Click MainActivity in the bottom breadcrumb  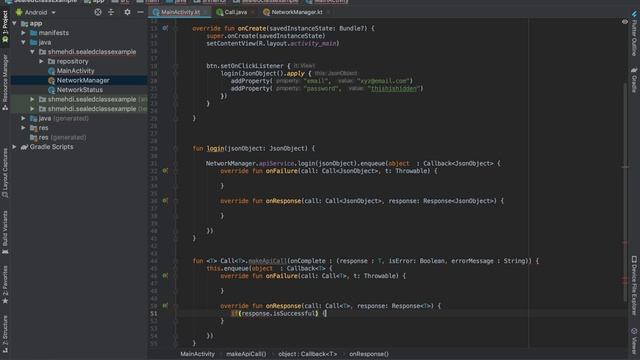click(x=198, y=354)
